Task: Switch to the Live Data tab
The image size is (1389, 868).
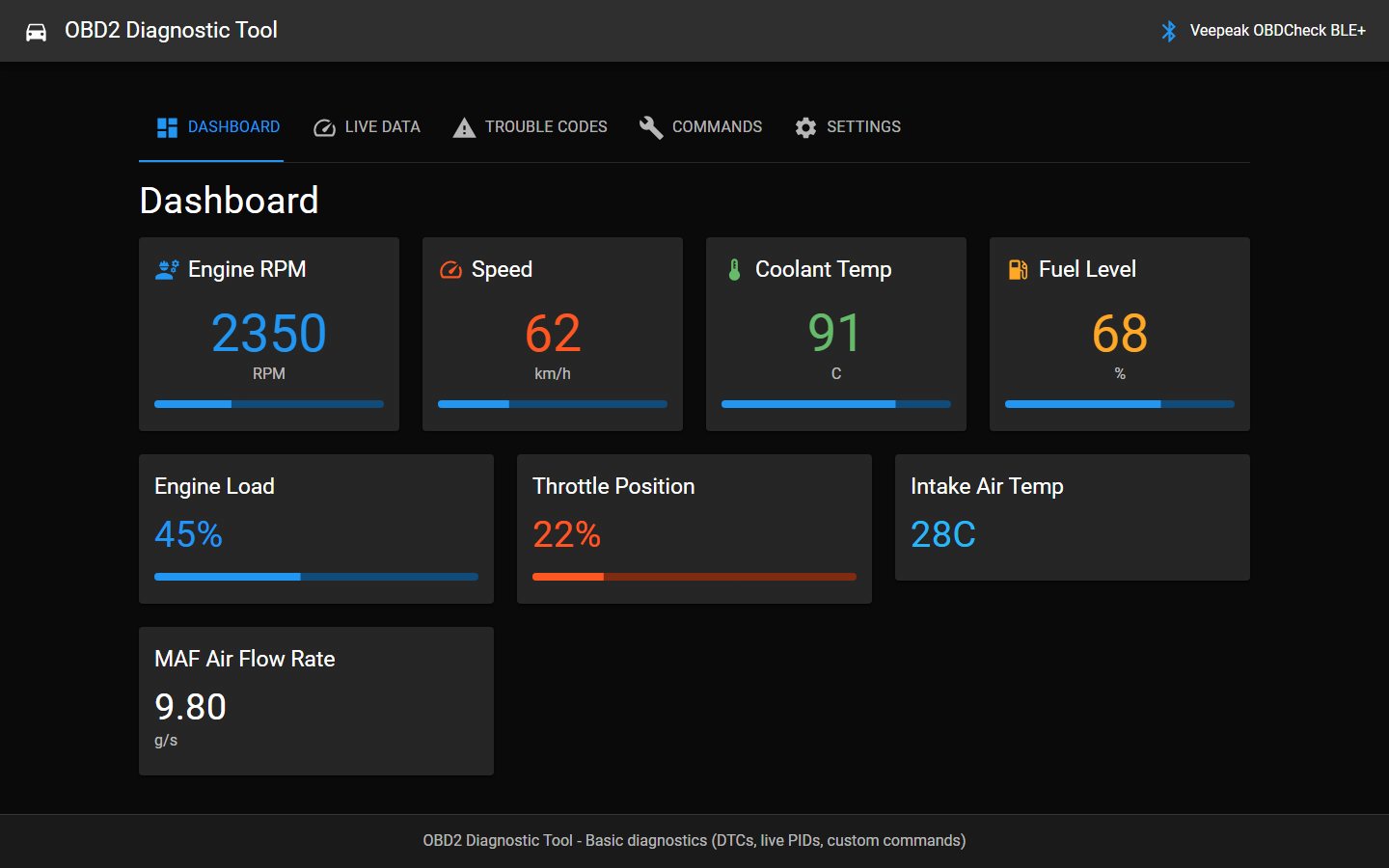Action: [367, 127]
